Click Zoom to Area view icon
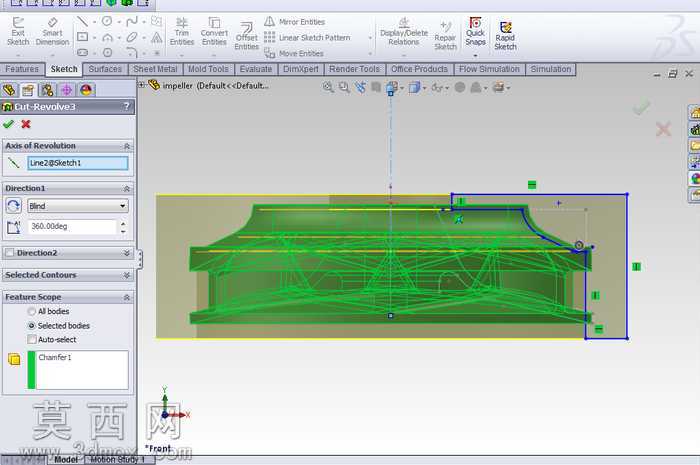Image resolution: width=700 pixels, height=465 pixels. tap(344, 87)
